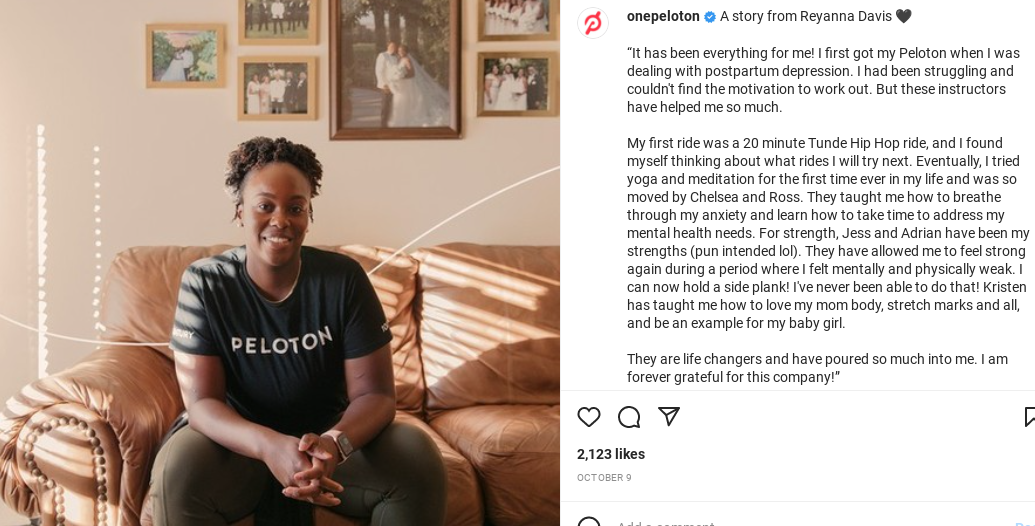Open comments using the speech bubble icon
The width and height of the screenshot is (1035, 526).
coord(629,417)
